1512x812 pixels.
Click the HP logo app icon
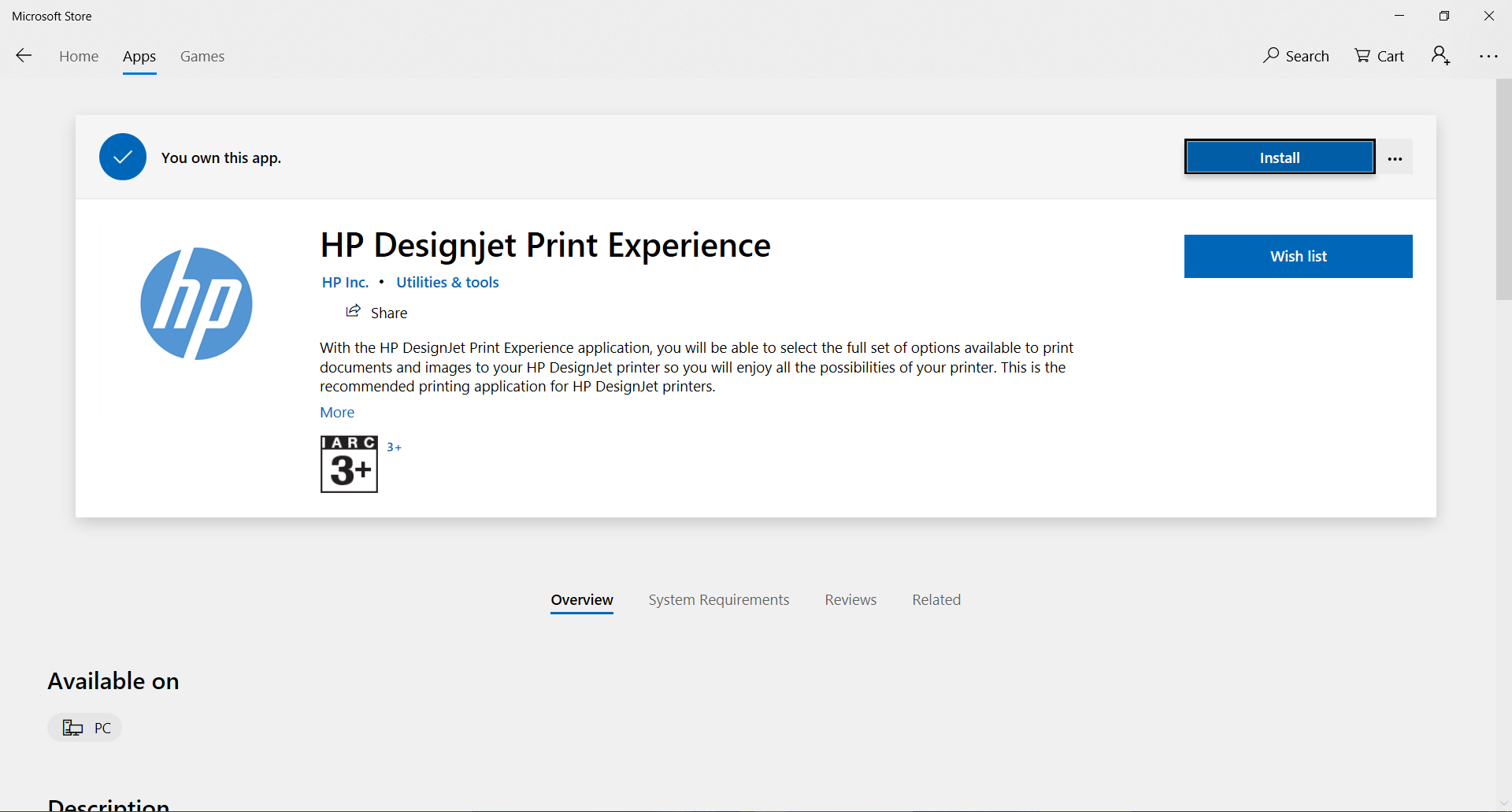tap(196, 303)
